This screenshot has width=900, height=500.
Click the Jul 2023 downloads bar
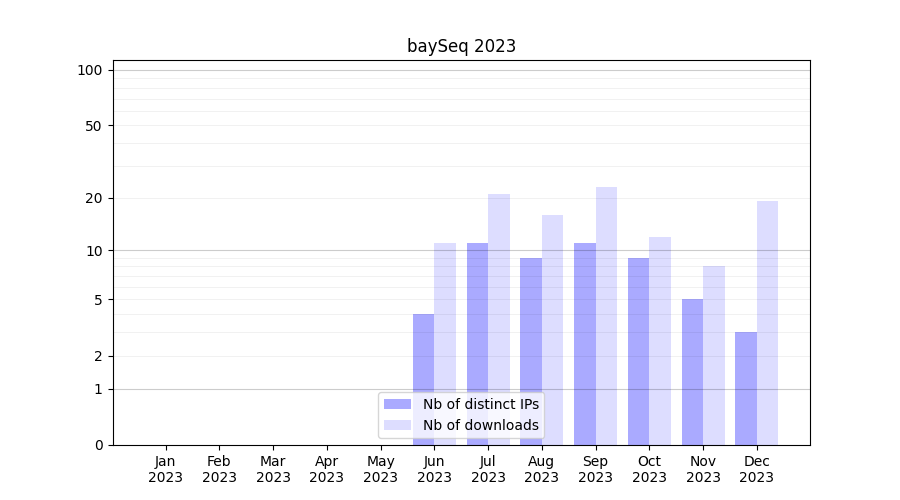[499, 300]
